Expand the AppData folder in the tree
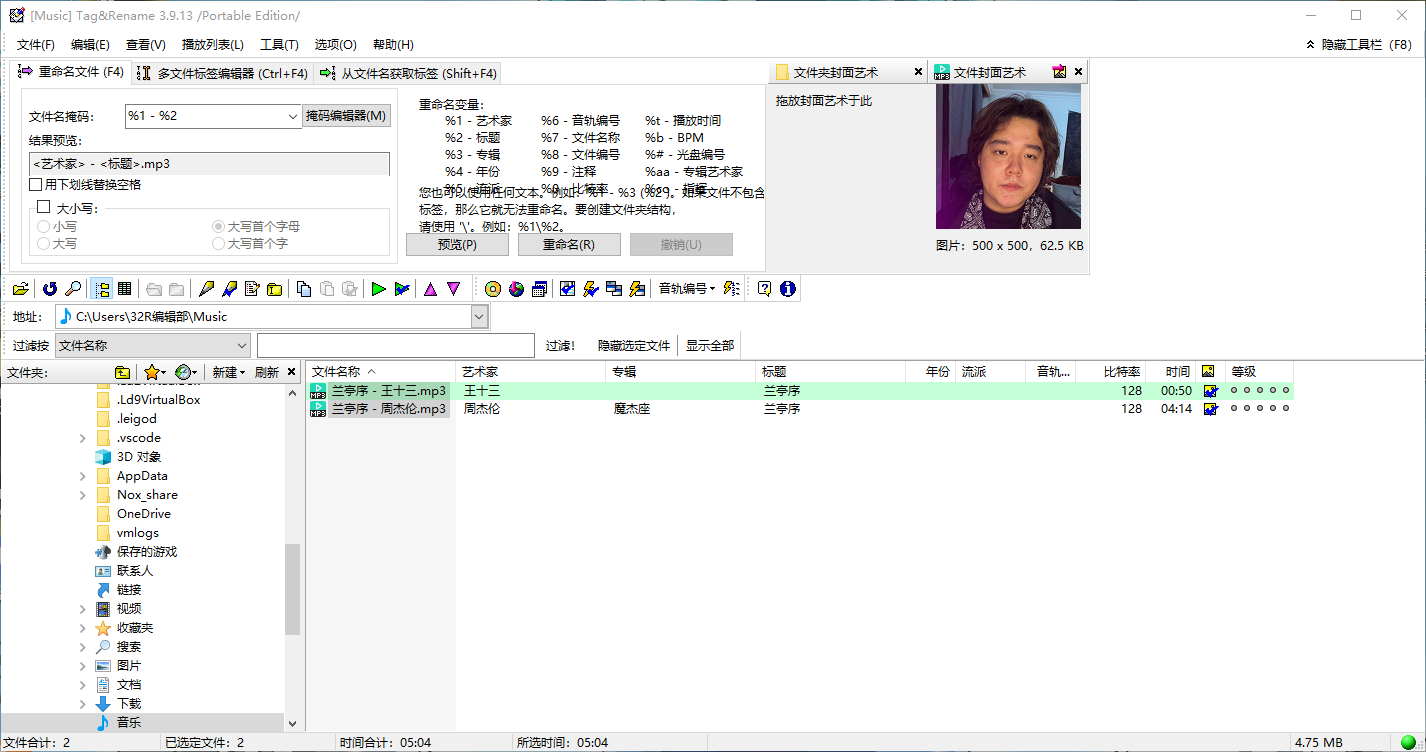 [83, 475]
